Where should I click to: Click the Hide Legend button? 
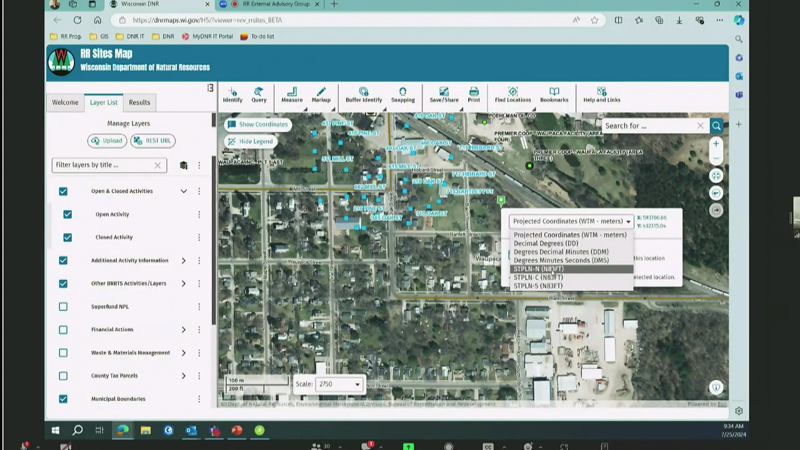[x=251, y=141]
